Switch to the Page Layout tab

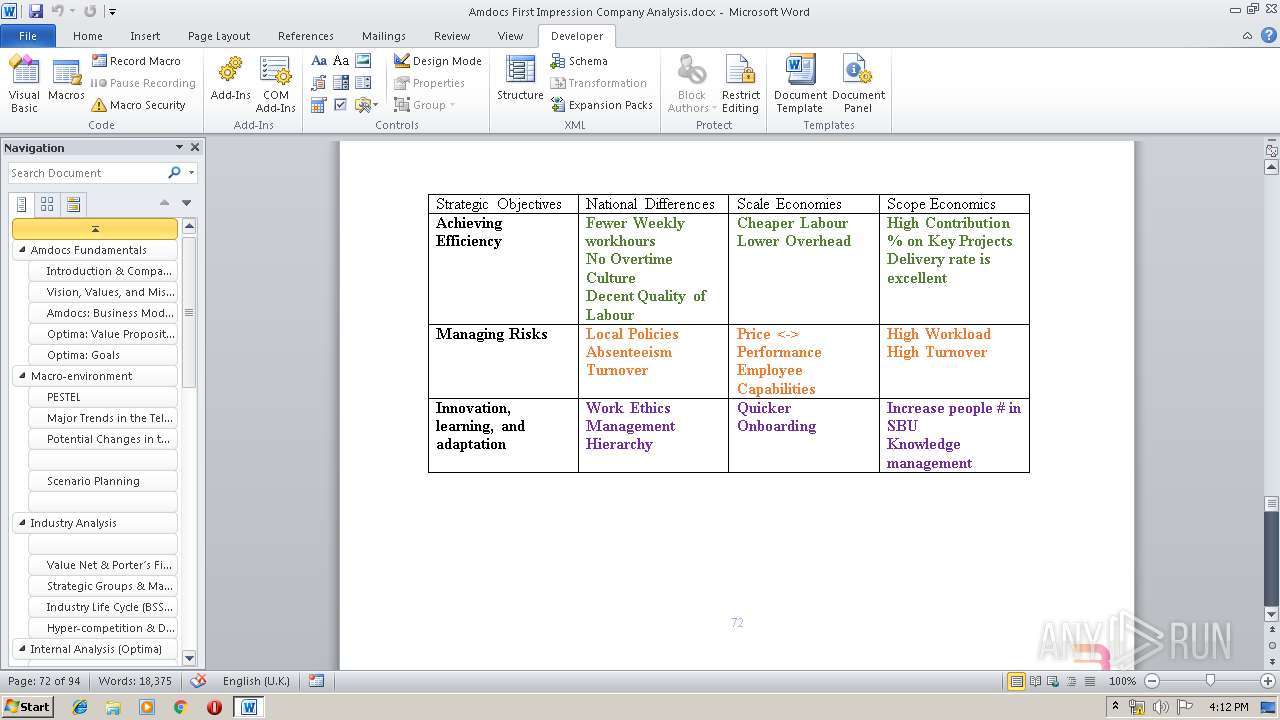click(x=219, y=36)
